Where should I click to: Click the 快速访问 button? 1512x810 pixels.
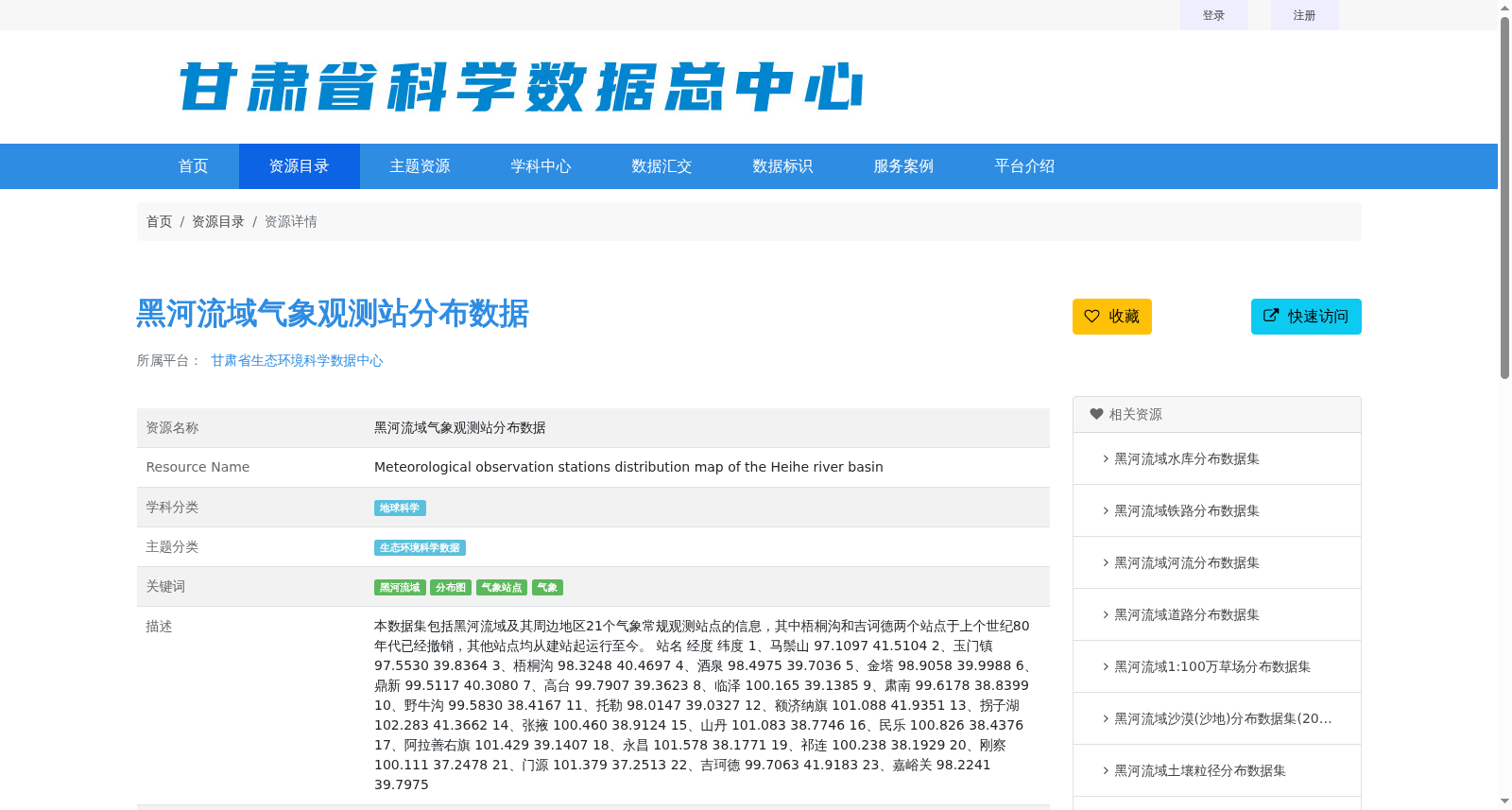(1306, 317)
